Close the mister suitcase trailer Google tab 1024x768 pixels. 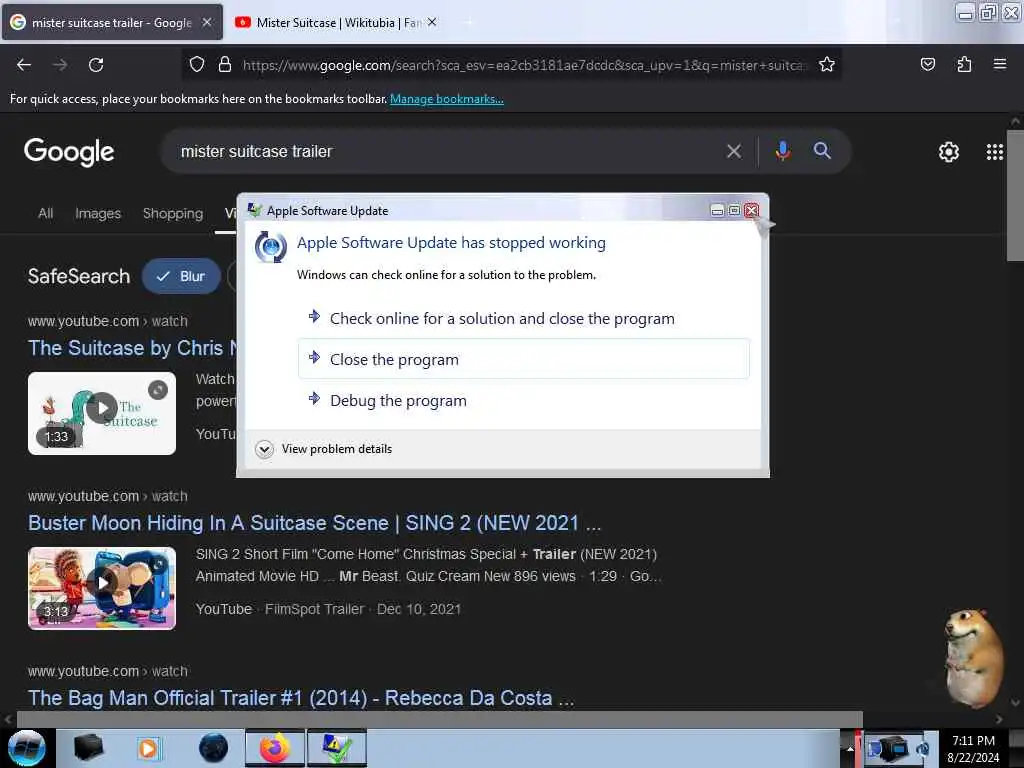coord(207,22)
